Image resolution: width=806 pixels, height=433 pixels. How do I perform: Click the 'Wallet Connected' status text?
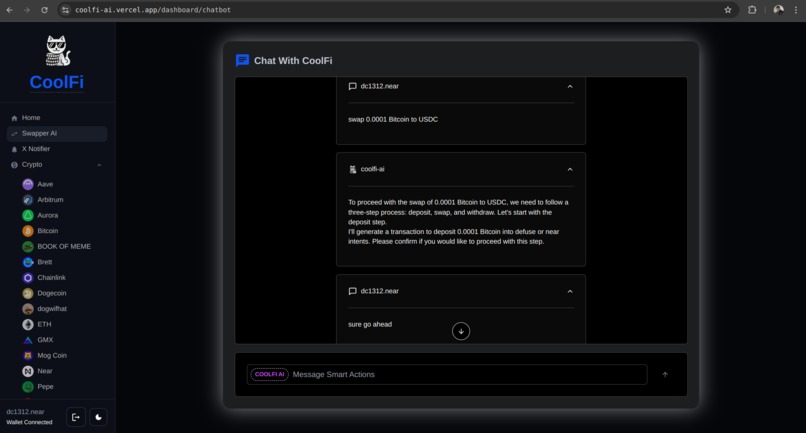click(x=29, y=422)
